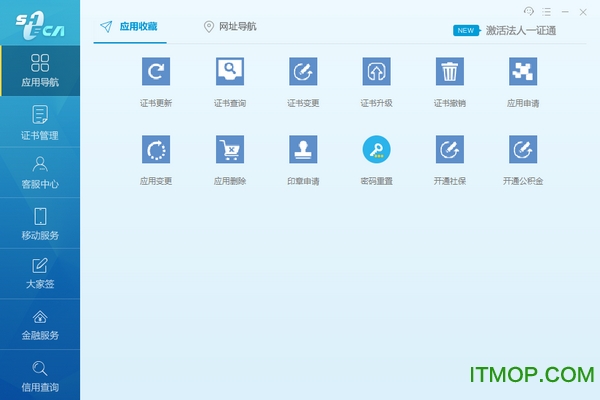Open 移动服务 sidebar section
This screenshot has height=400, width=600.
pos(40,222)
